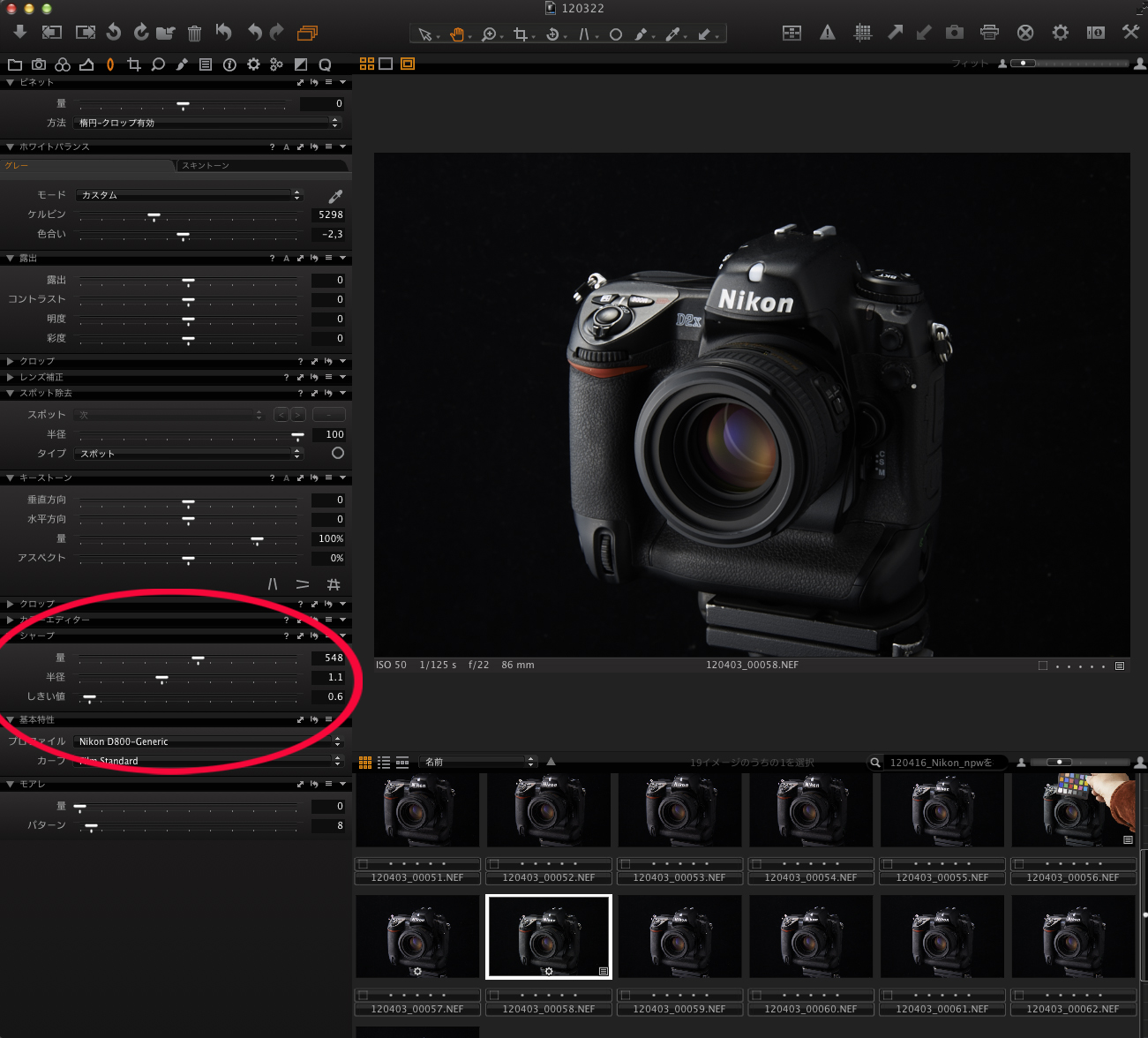Viewport: 1148px width, 1038px height.
Task: Click the exposure warning triangle icon
Action: (828, 33)
